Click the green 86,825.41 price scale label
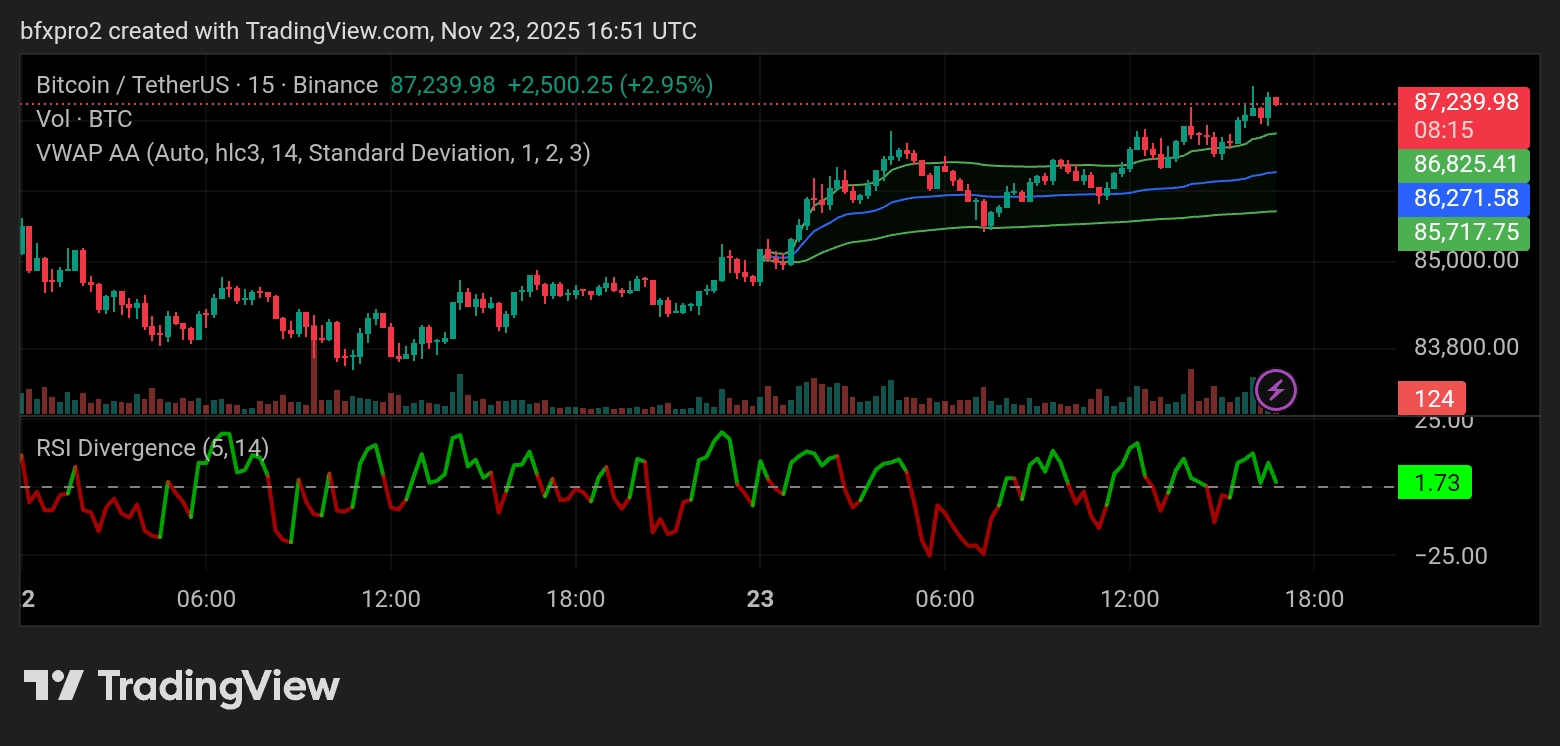The width and height of the screenshot is (1560, 746). tap(1465, 164)
